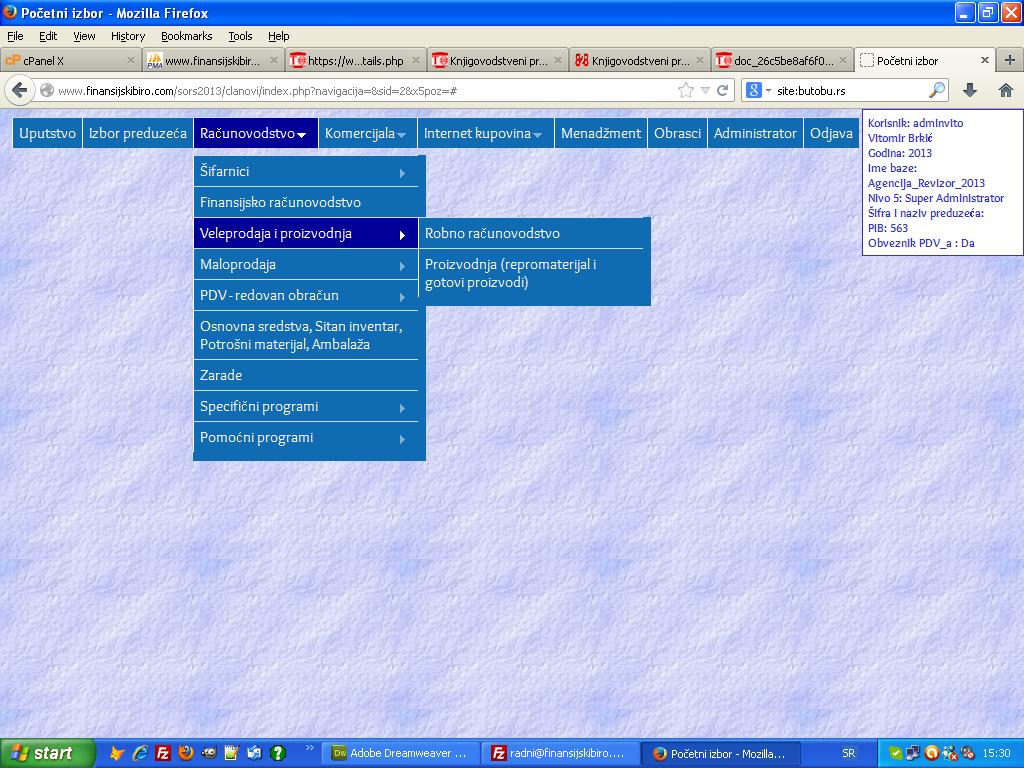Open the Downloads arrow in the toolbar
Screen dimensions: 1024x768
click(969, 90)
